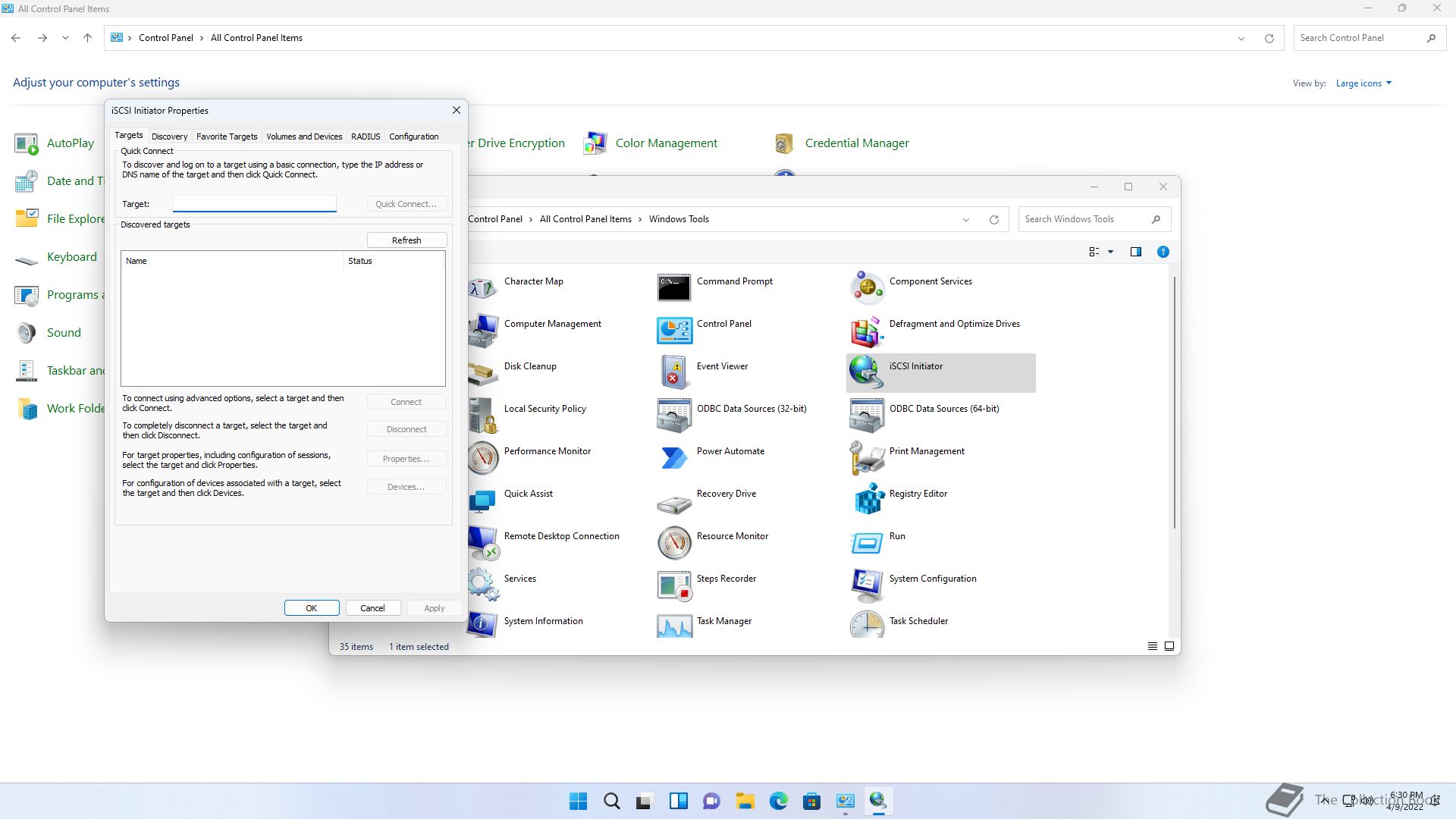Click Search Windows Tools field
This screenshot has width=1456, height=819.
tap(1094, 219)
